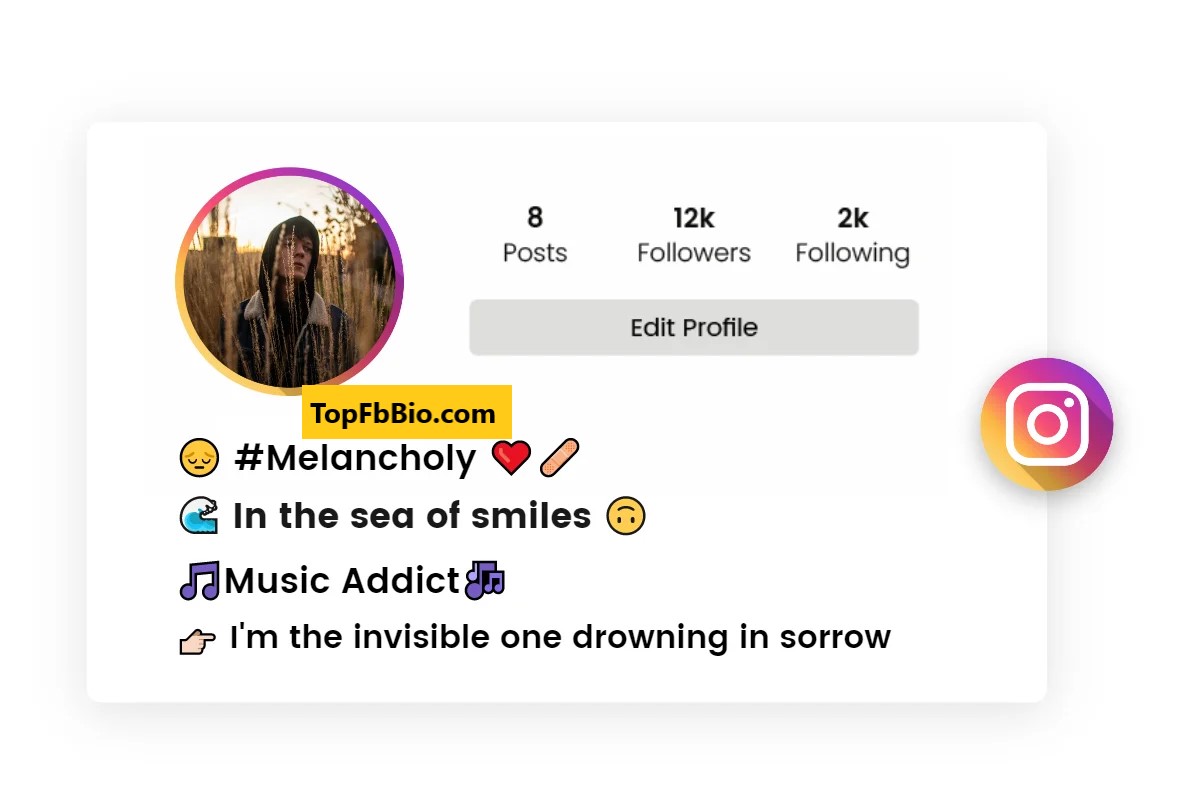
Task: Select the circular profile picture
Action: click(x=290, y=281)
